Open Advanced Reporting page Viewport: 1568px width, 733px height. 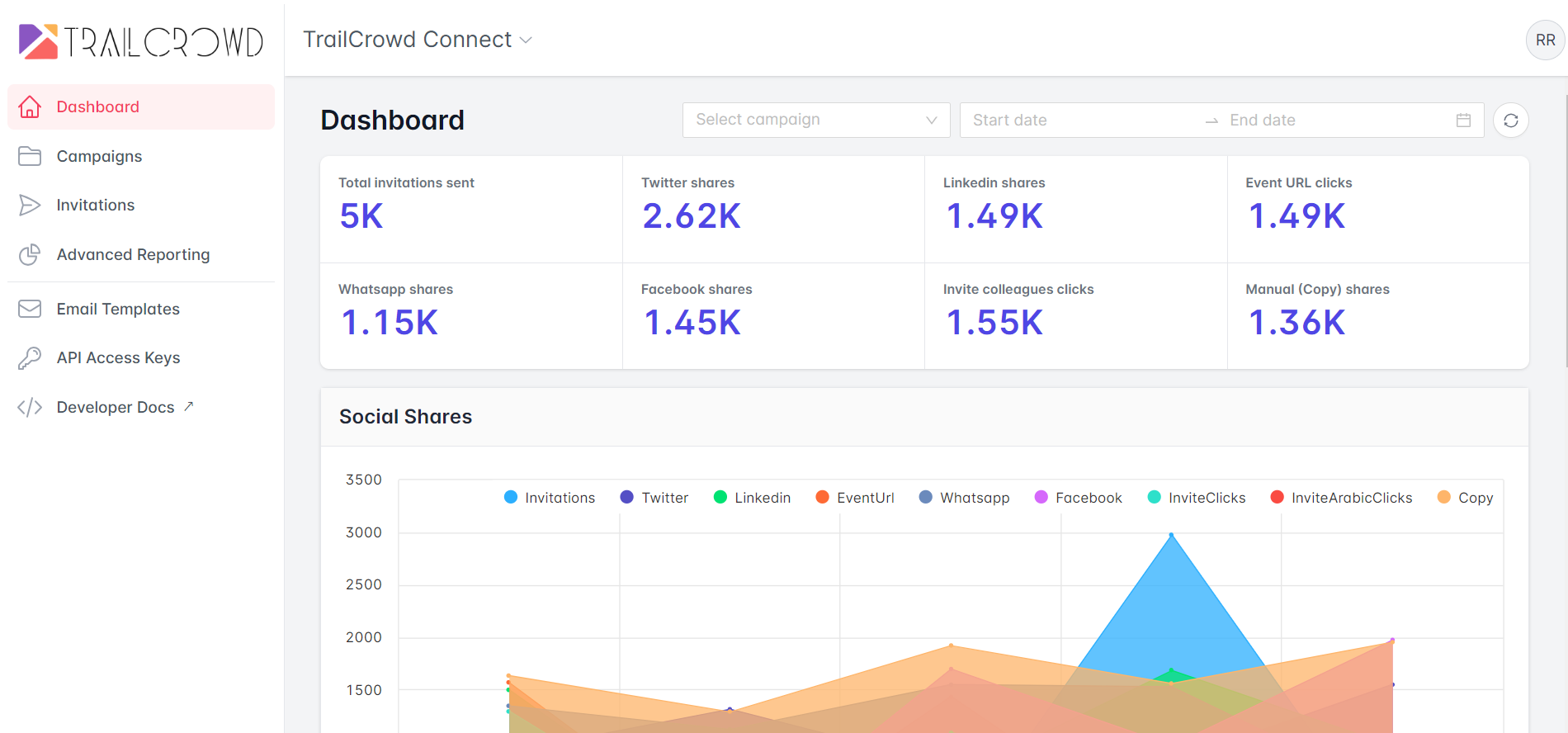click(141, 254)
